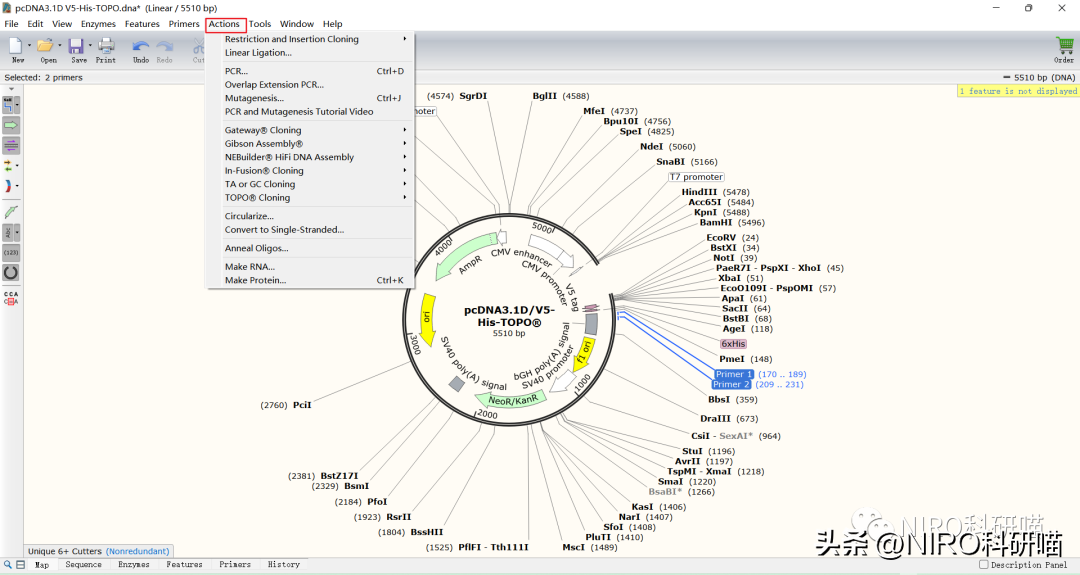Click the Undo arrow icon
1080x575 pixels.
pyautogui.click(x=141, y=46)
